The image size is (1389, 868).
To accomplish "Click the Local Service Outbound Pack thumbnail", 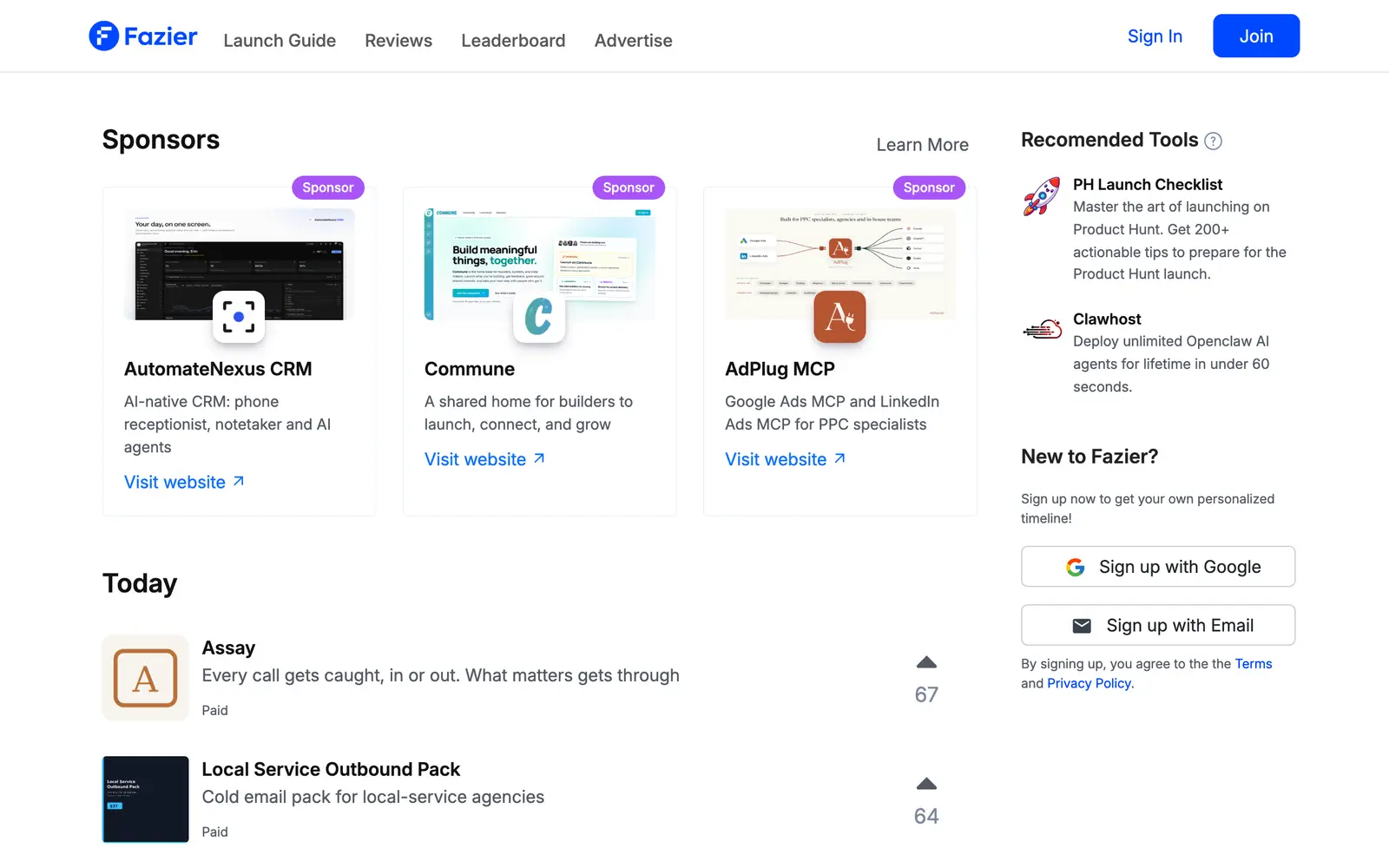I will pos(145,799).
